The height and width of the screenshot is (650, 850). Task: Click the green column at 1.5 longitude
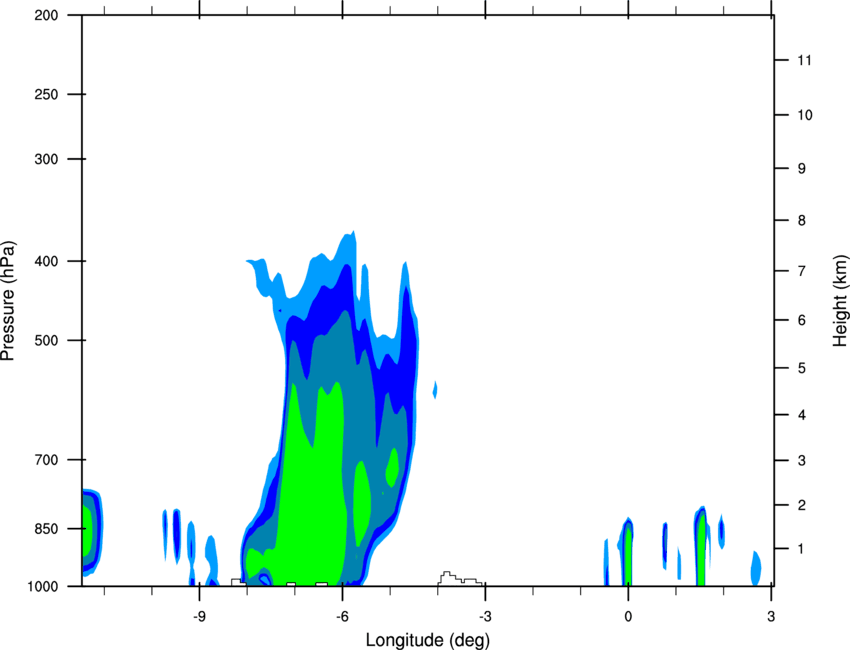(701, 550)
